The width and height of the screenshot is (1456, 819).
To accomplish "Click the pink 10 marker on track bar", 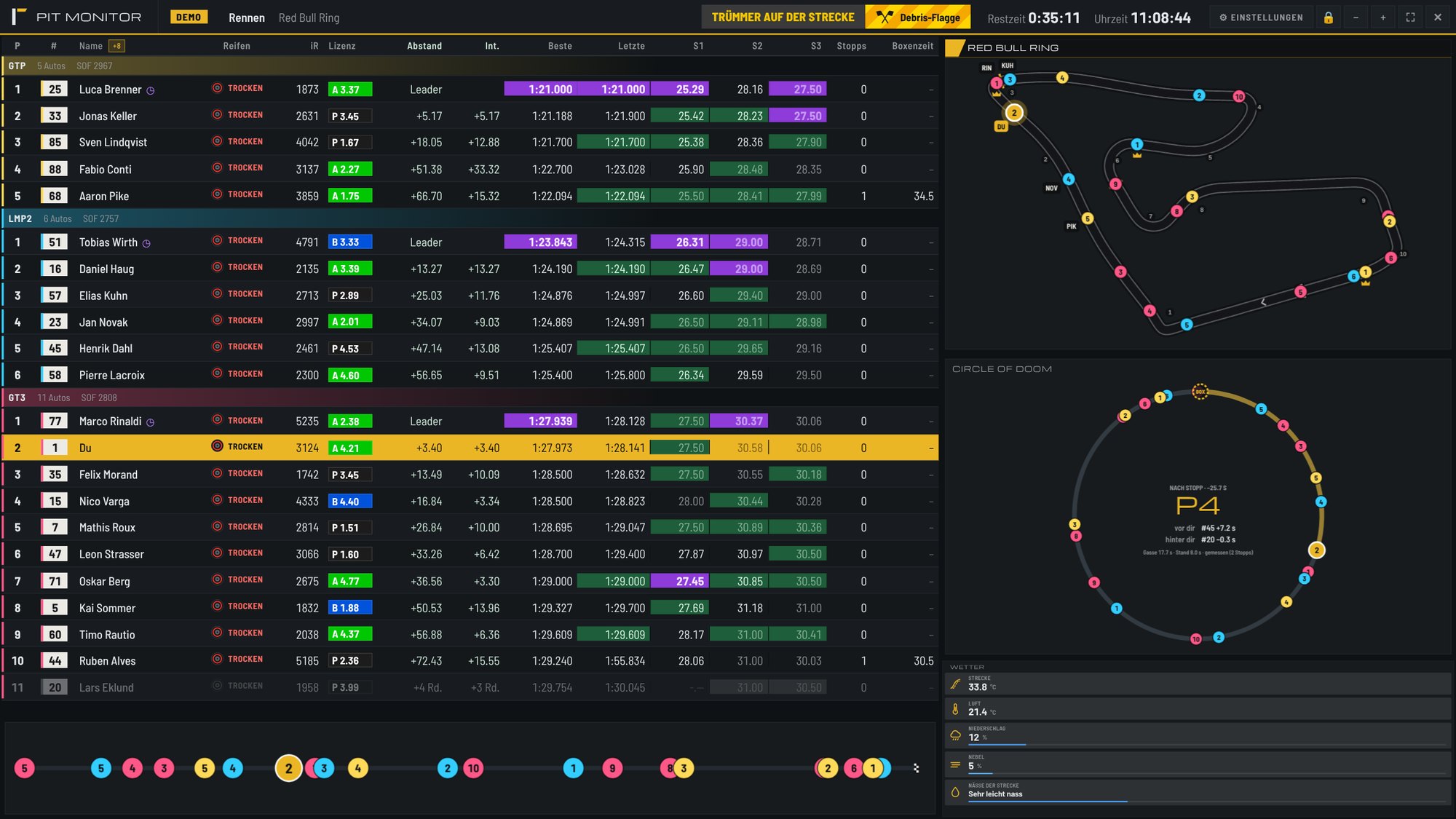I will coord(473,768).
